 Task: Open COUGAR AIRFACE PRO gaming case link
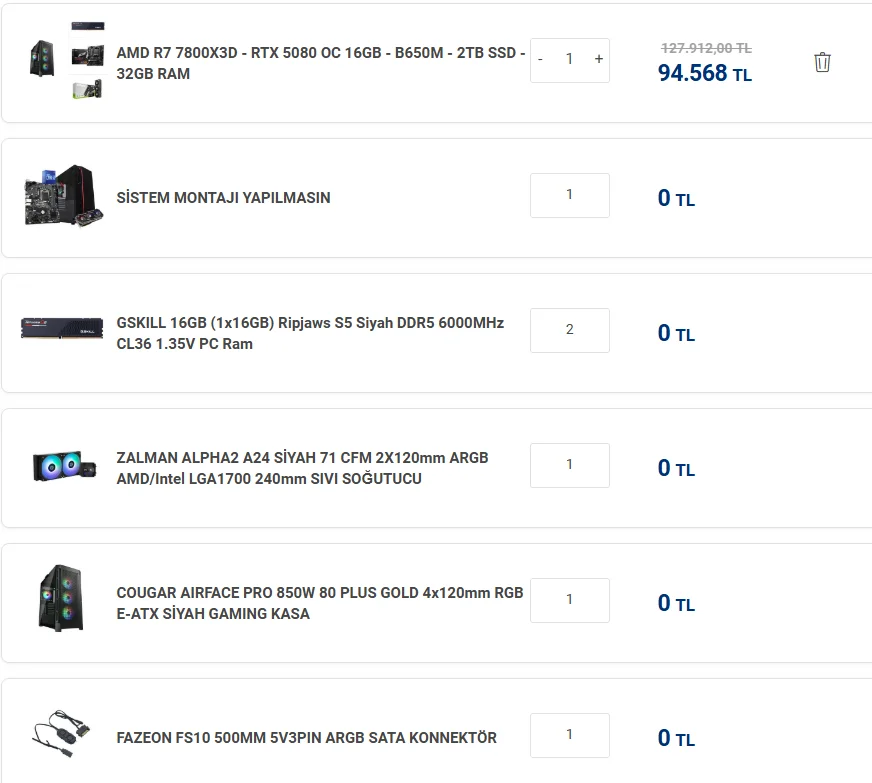[x=319, y=603]
